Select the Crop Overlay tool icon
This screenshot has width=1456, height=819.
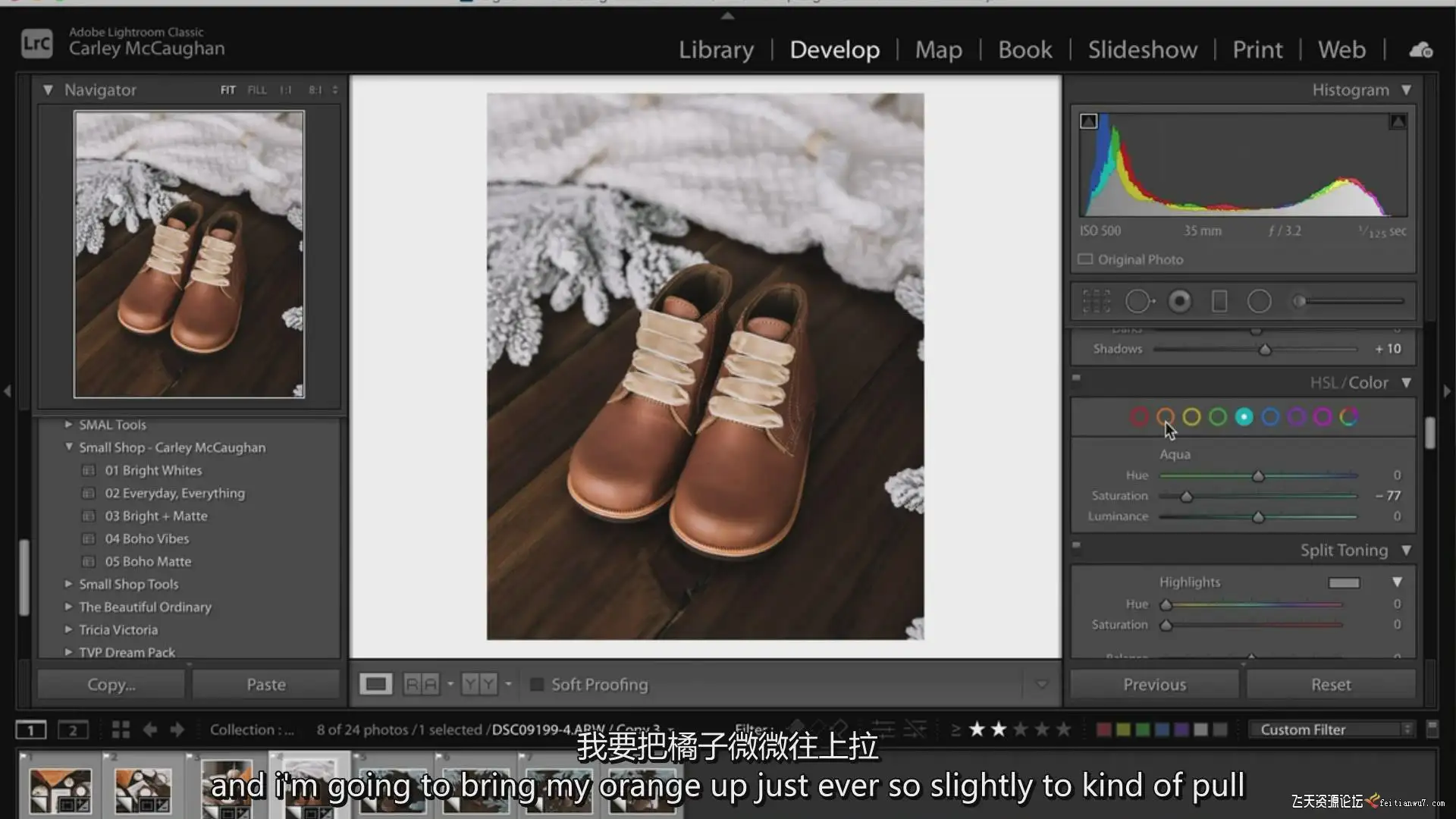click(1097, 301)
